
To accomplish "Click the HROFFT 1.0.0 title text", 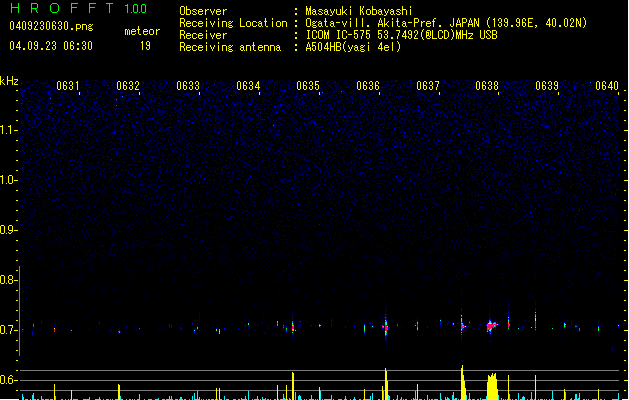I will tap(78, 8).
